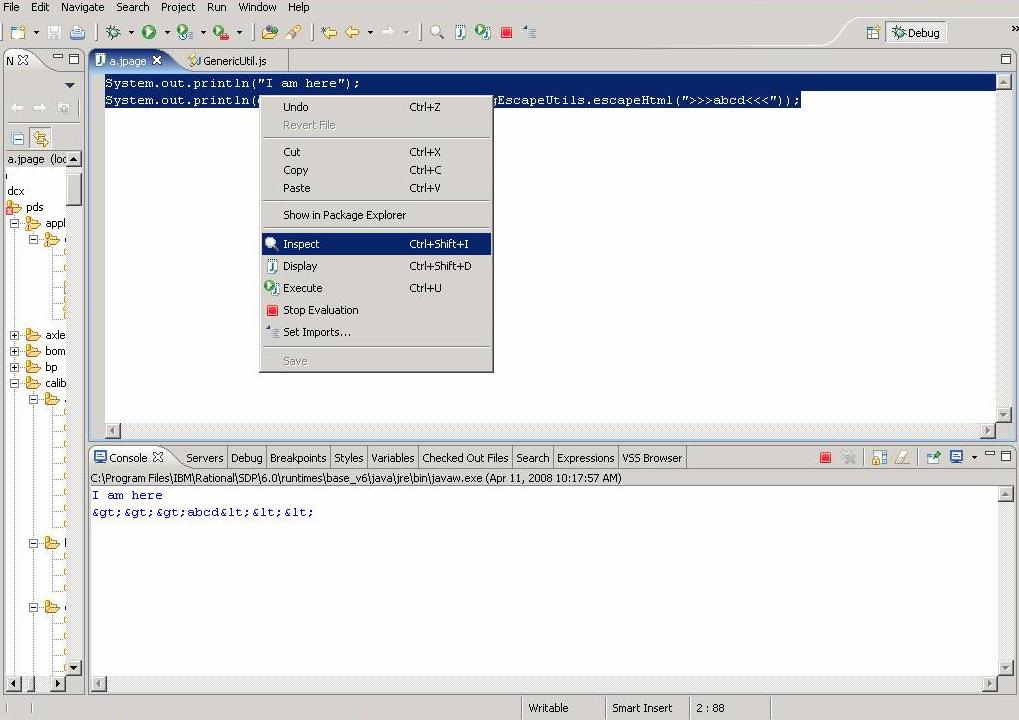Switch to GenericUtil.js editor tab

point(228,61)
